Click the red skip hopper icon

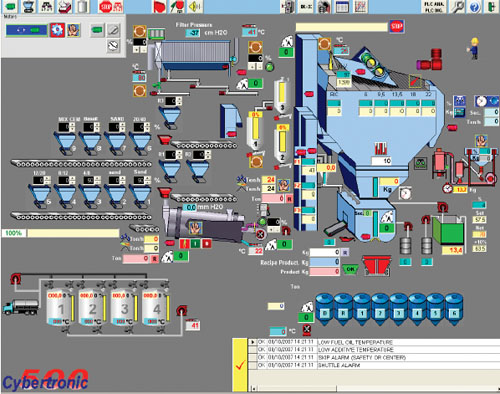(x=377, y=265)
